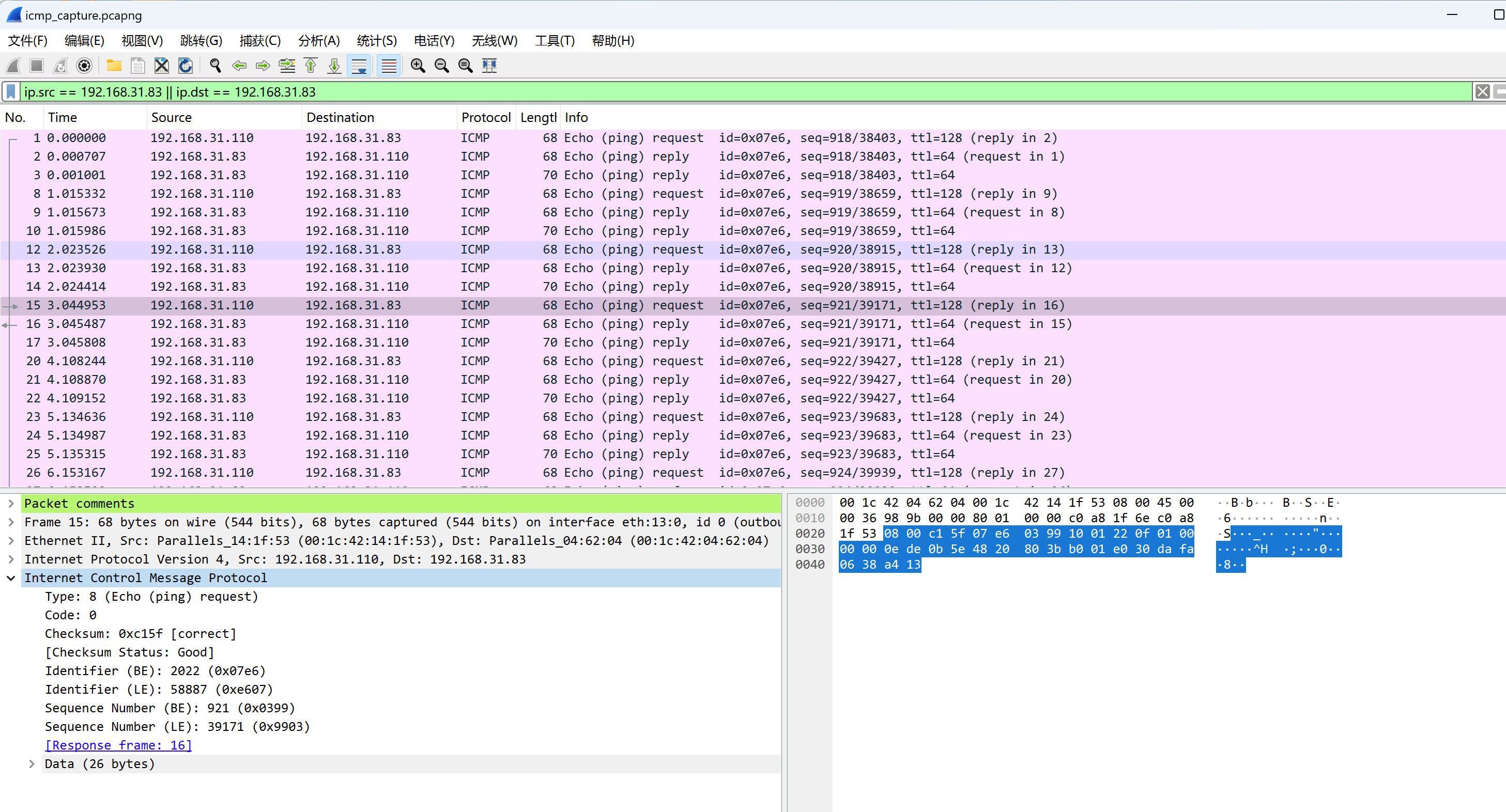Toggle auto-scroll during live capture
1506x812 pixels.
(359, 66)
